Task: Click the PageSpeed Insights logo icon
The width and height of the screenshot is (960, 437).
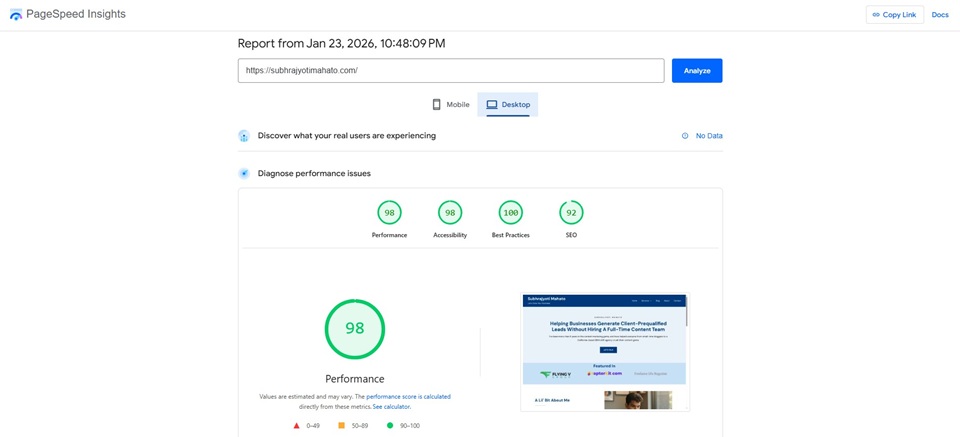Action: (16, 14)
